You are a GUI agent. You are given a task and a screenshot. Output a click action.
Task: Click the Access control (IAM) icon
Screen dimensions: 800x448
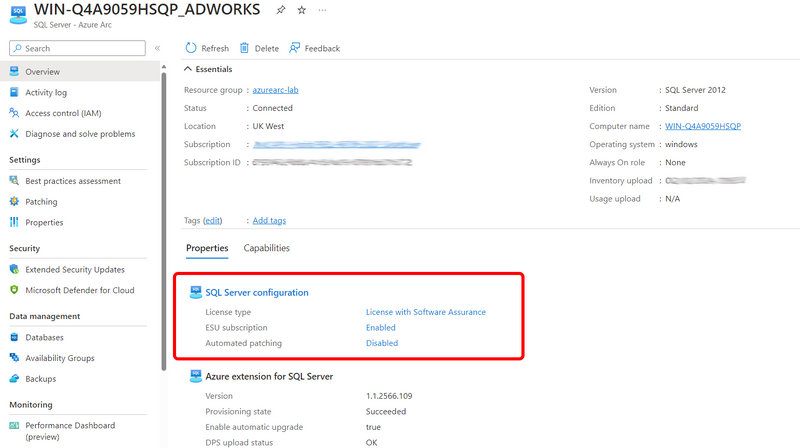14,113
